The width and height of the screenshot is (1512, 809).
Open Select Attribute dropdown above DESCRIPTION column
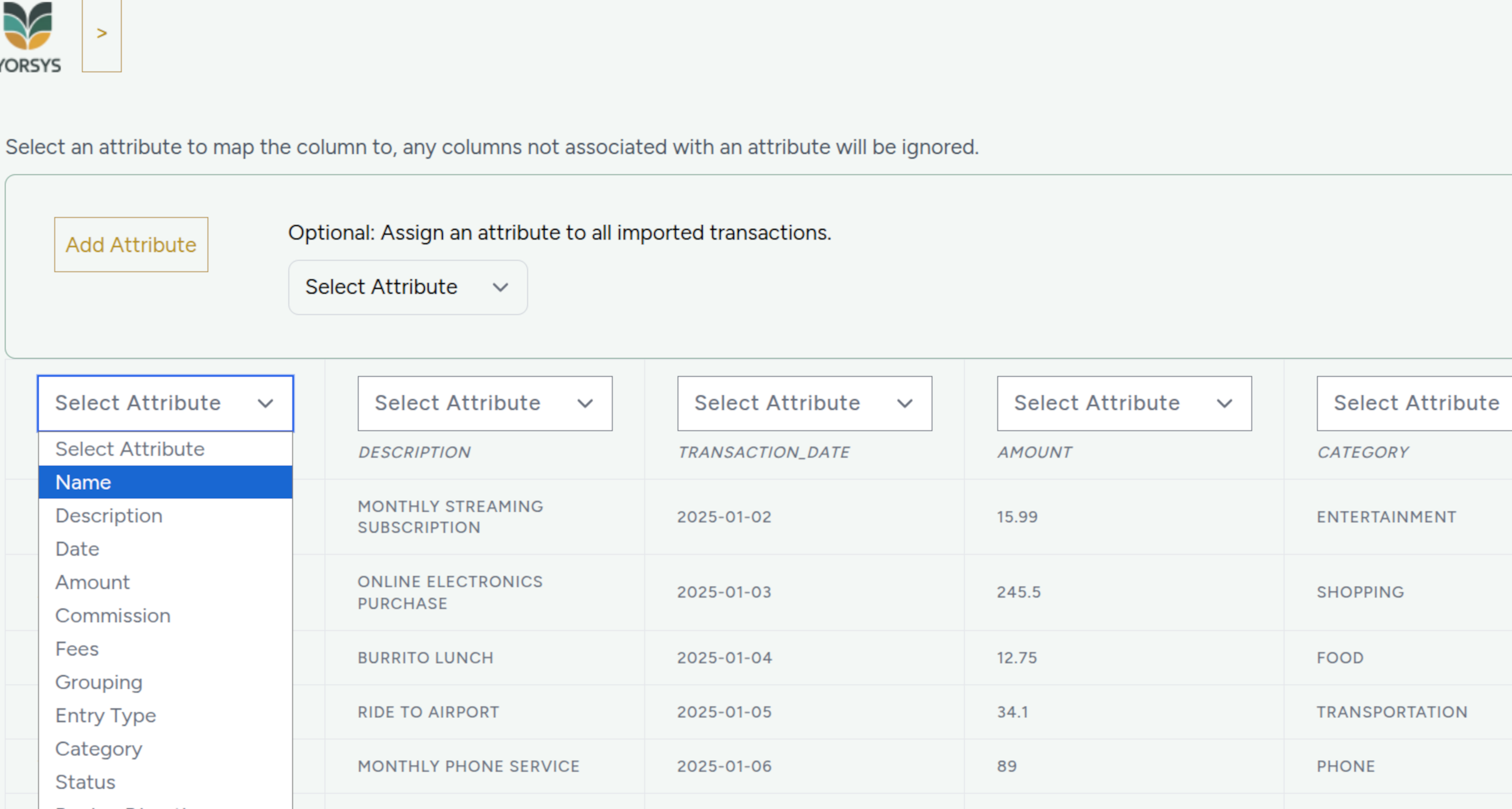tap(484, 403)
